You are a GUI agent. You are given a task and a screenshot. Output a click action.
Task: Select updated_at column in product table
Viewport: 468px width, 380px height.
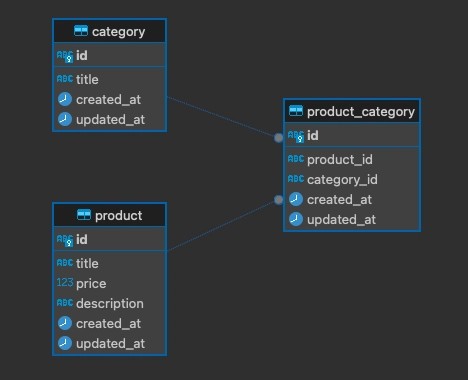coord(110,343)
